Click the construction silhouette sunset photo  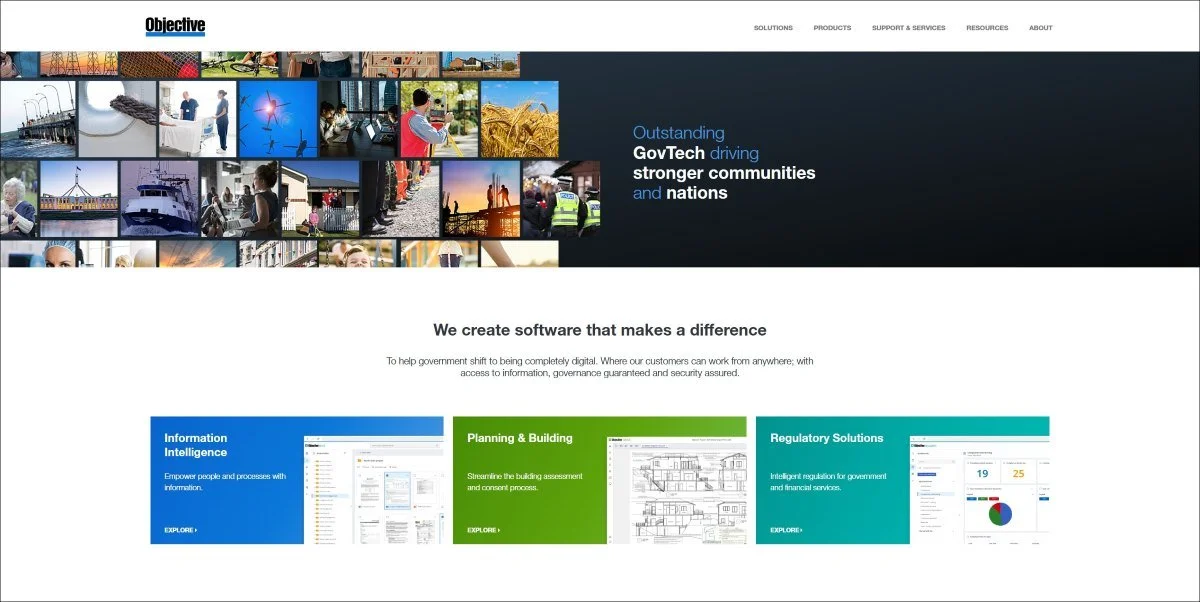(x=481, y=199)
